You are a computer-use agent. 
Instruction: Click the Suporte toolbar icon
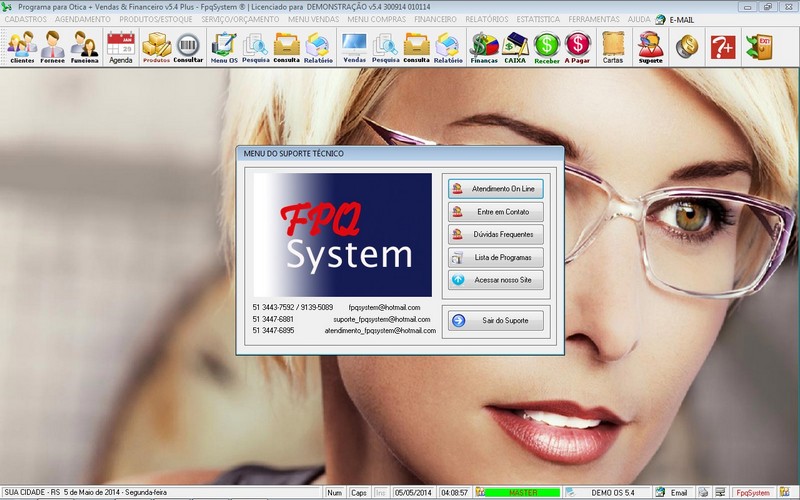point(650,46)
